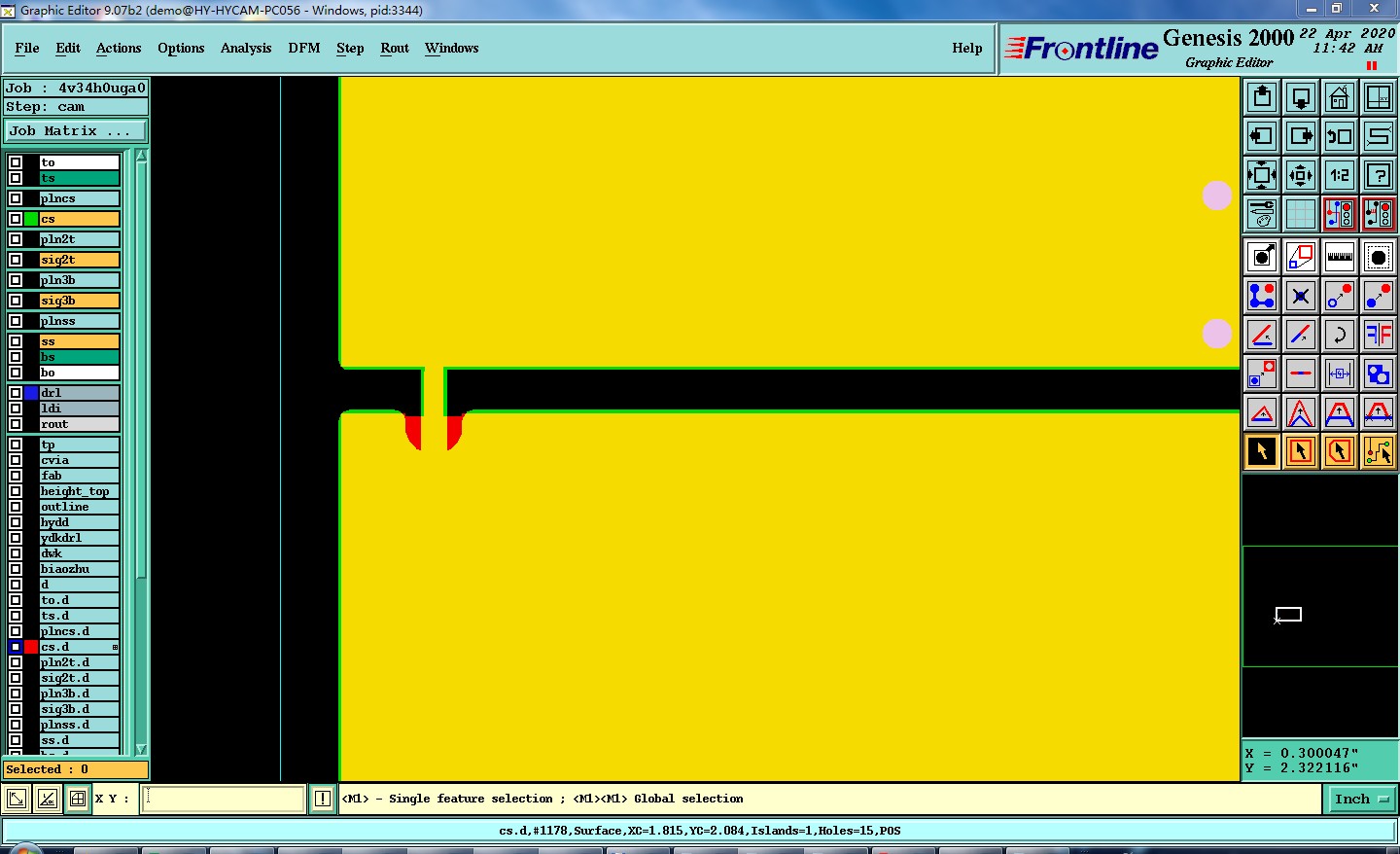Click the black dot feature selection filter icon
1400x854 pixels.
point(1379,257)
